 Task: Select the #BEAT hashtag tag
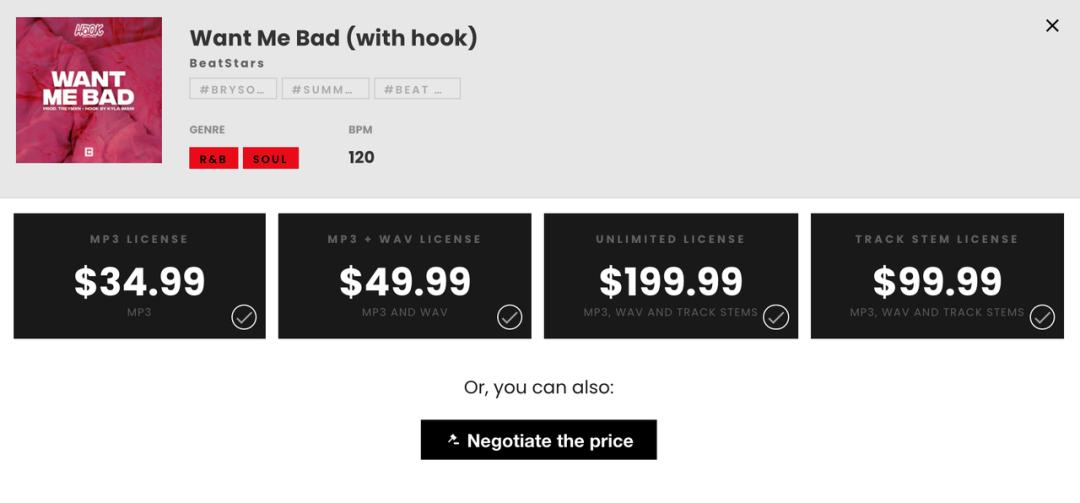[417, 89]
